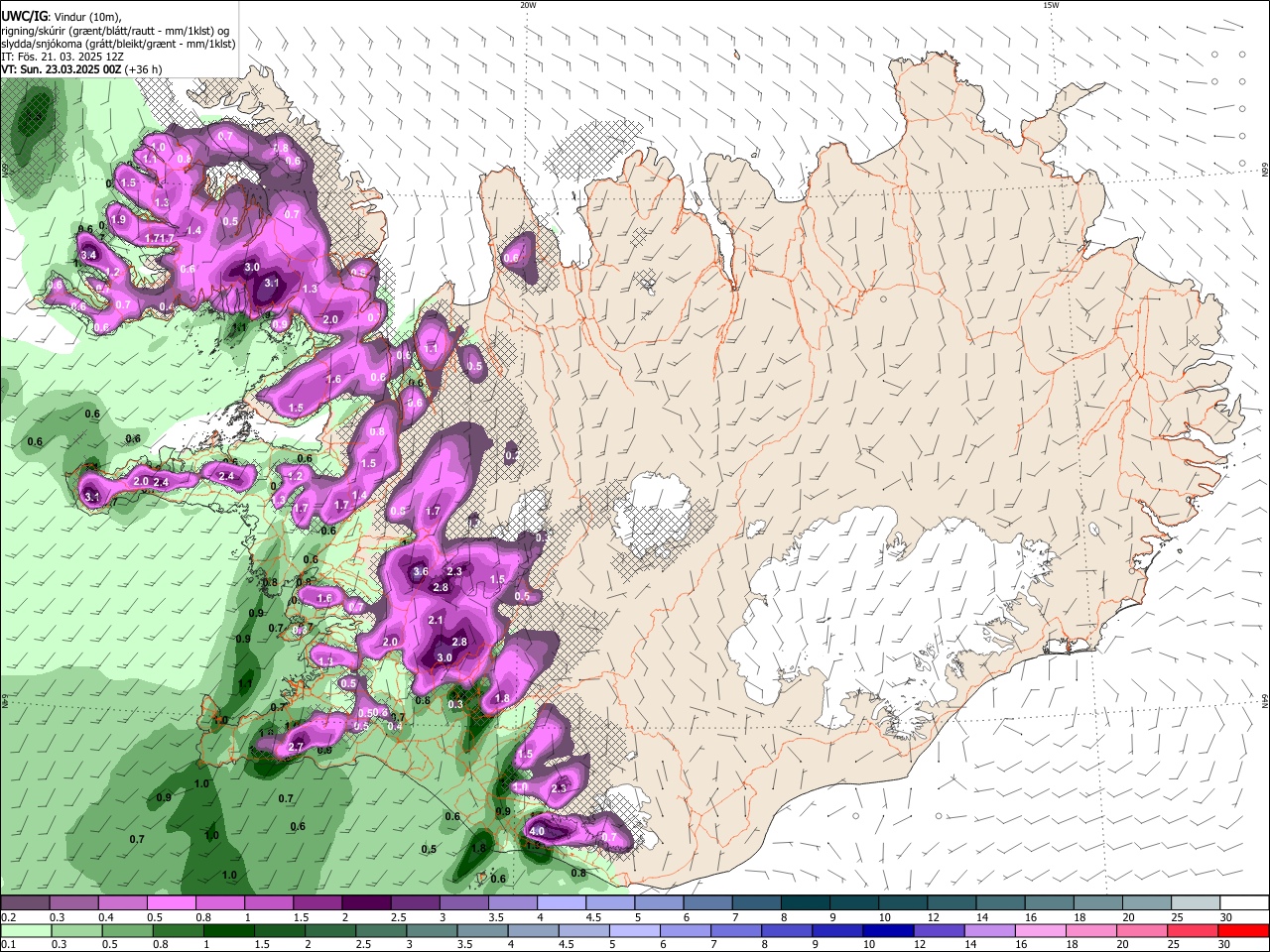Select lower legend darkest green swatch between 1 and 1.5

point(229,930)
